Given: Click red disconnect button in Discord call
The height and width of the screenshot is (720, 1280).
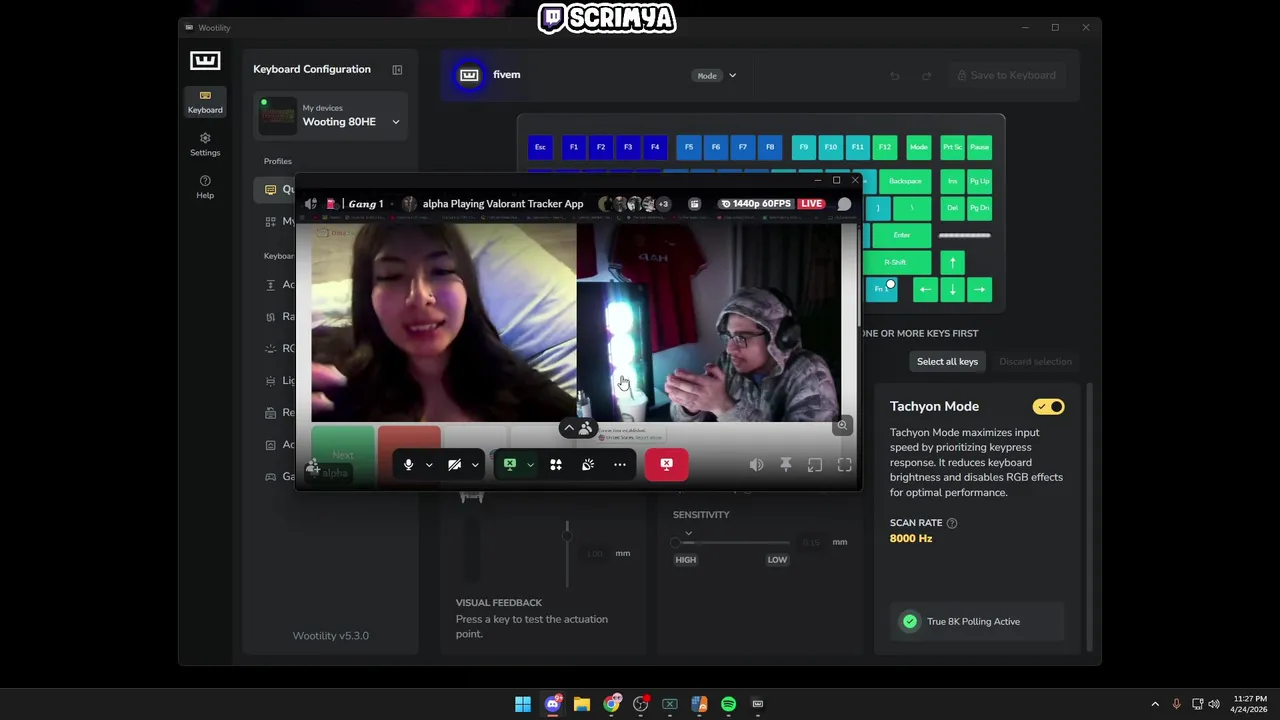Looking at the screenshot, I should click(x=666, y=464).
